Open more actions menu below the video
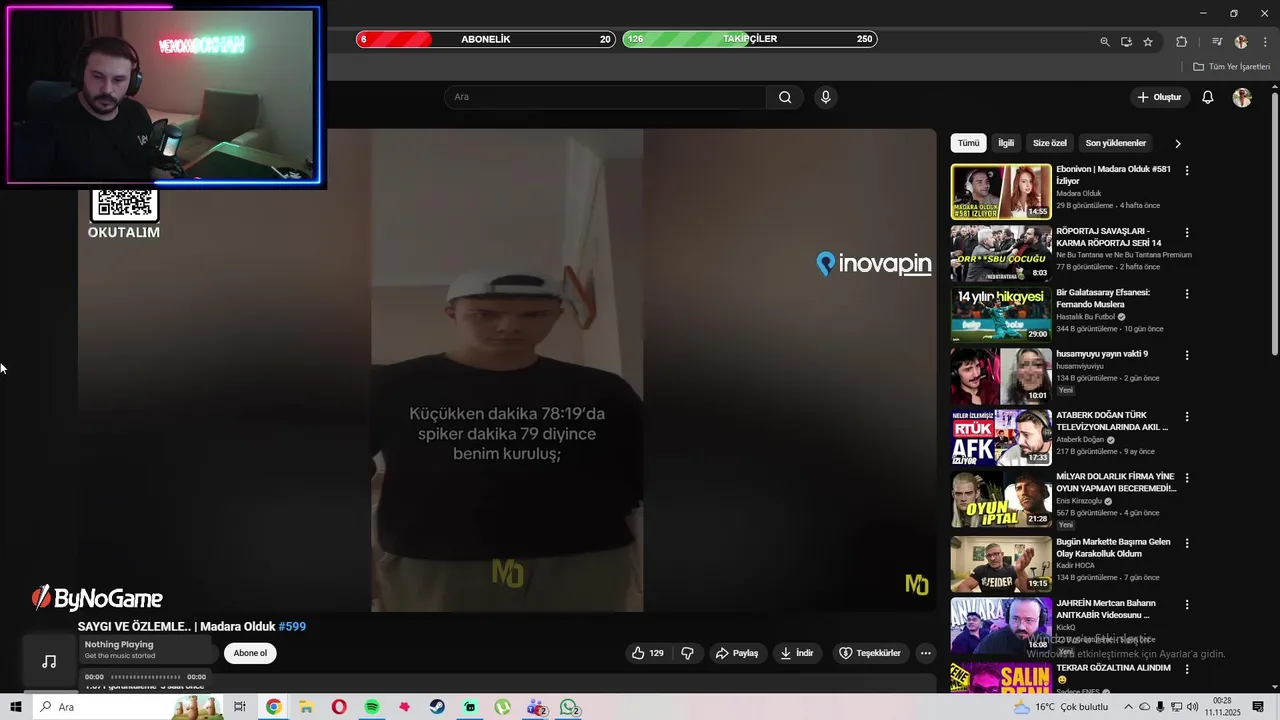Viewport: 1280px width, 720px height. tap(926, 653)
